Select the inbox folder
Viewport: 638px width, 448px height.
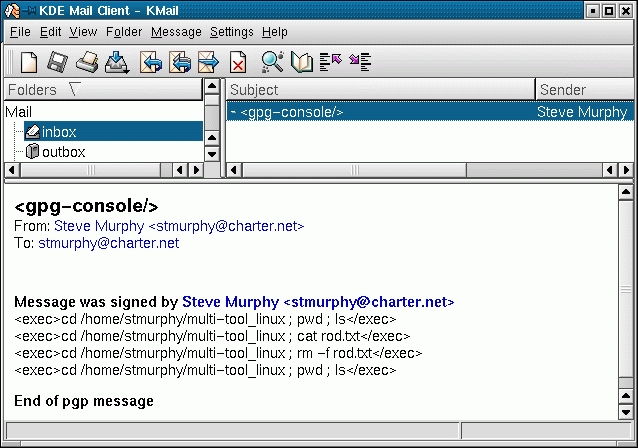pyautogui.click(x=59, y=132)
